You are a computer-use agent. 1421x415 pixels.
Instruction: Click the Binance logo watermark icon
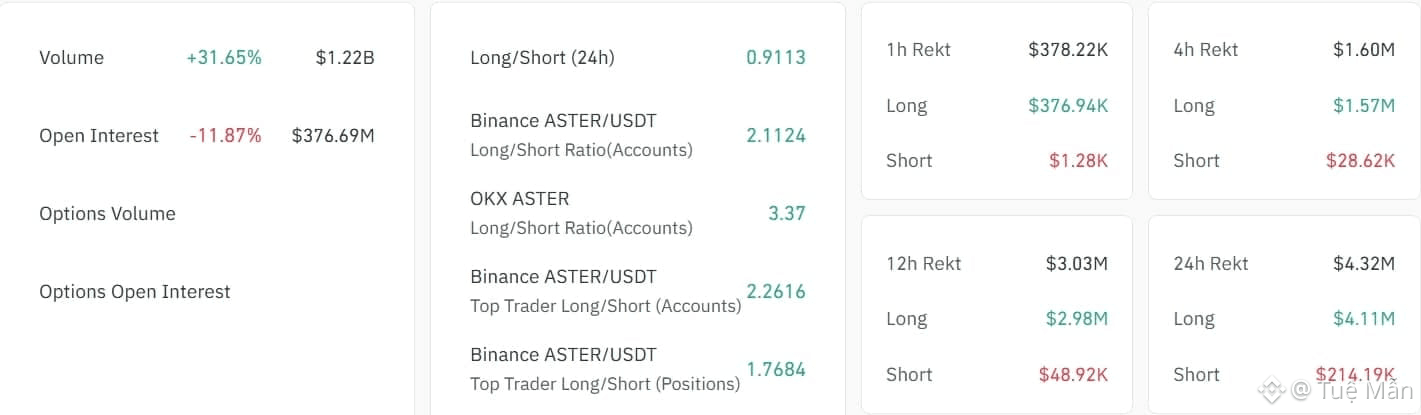click(1271, 389)
